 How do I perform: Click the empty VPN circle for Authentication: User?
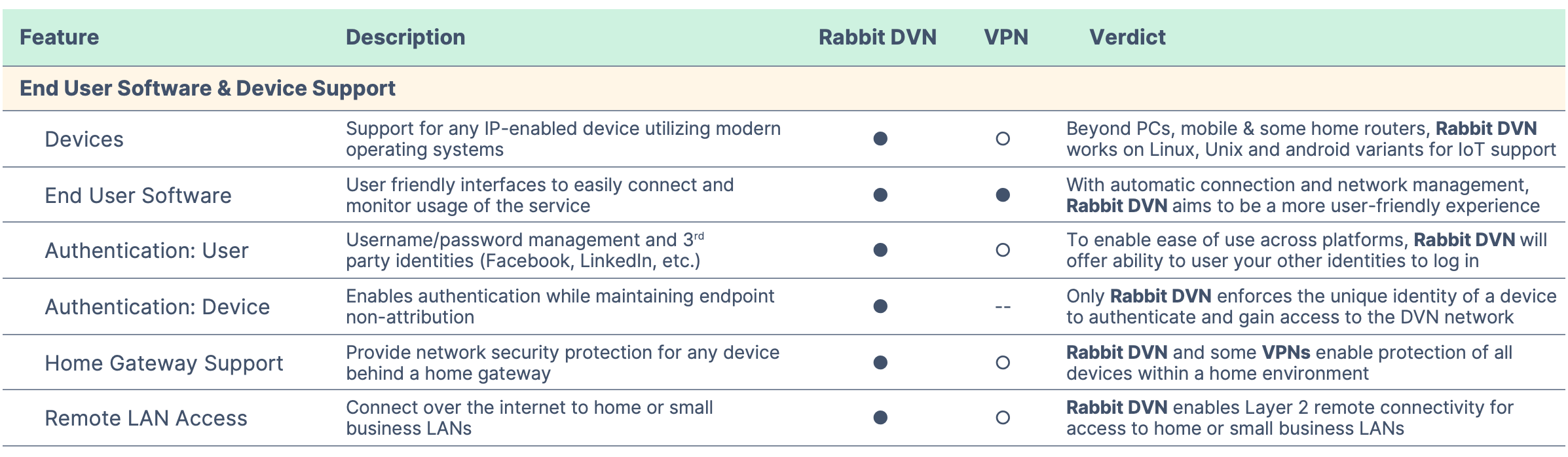click(1002, 250)
